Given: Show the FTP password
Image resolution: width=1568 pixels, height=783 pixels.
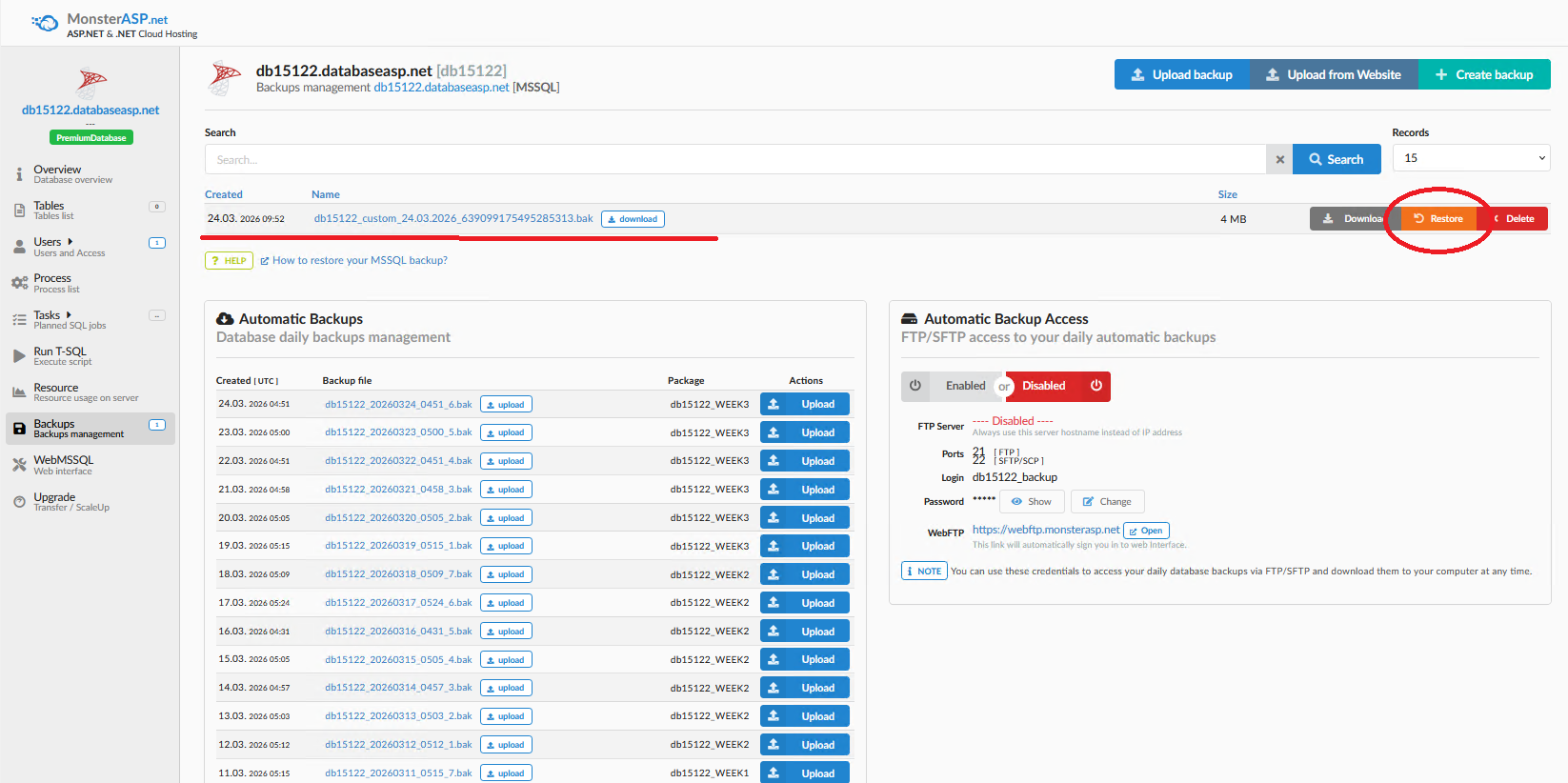Looking at the screenshot, I should pos(1032,502).
